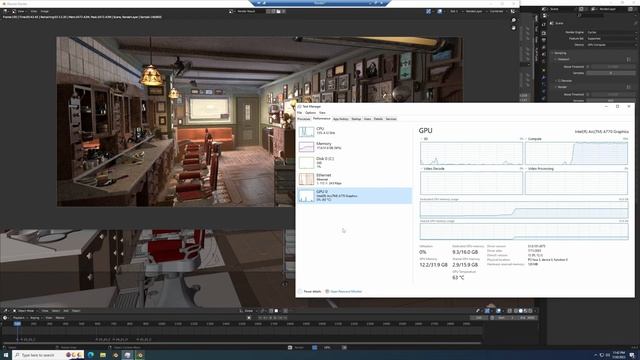Click the viewport Noise Threshold value field

613,67
